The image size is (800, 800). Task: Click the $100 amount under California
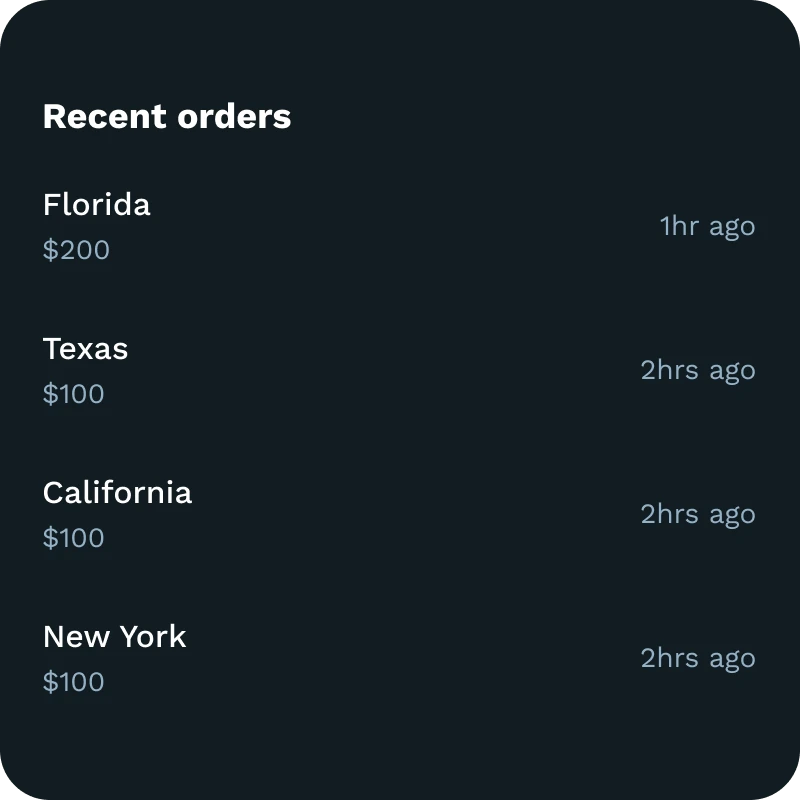[x=74, y=538]
